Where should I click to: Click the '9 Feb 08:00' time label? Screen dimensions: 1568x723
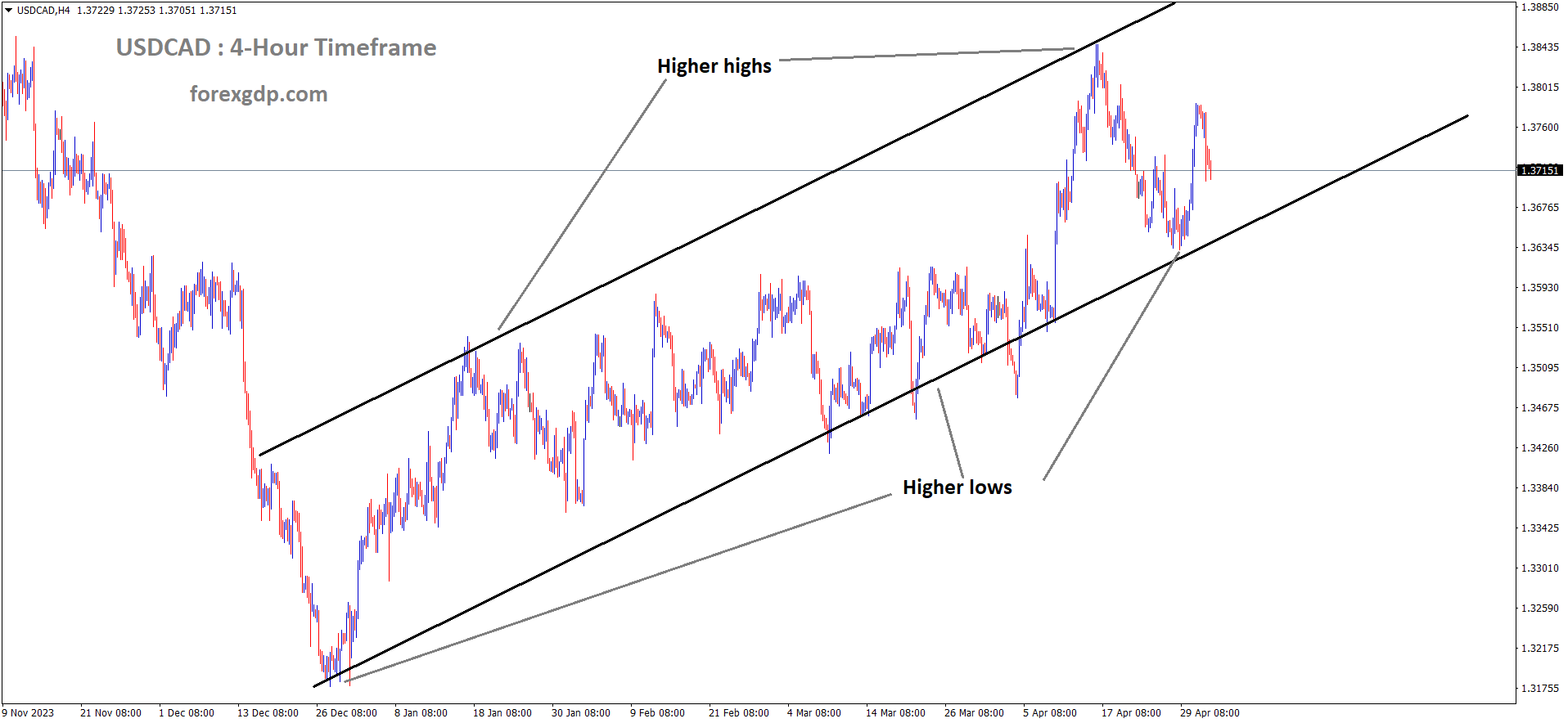pyautogui.click(x=657, y=713)
